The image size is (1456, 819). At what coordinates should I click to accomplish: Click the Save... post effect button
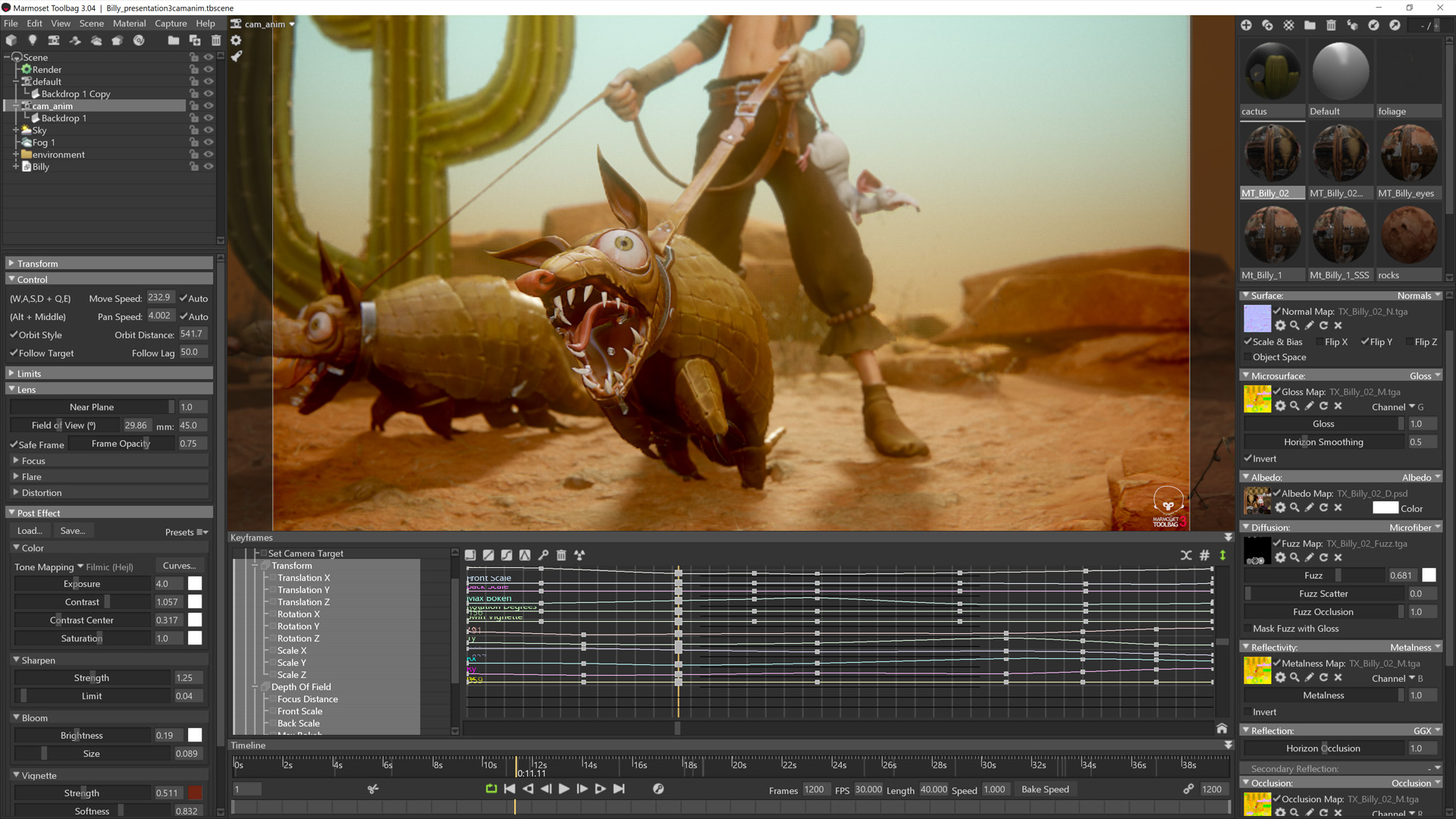pyautogui.click(x=73, y=531)
